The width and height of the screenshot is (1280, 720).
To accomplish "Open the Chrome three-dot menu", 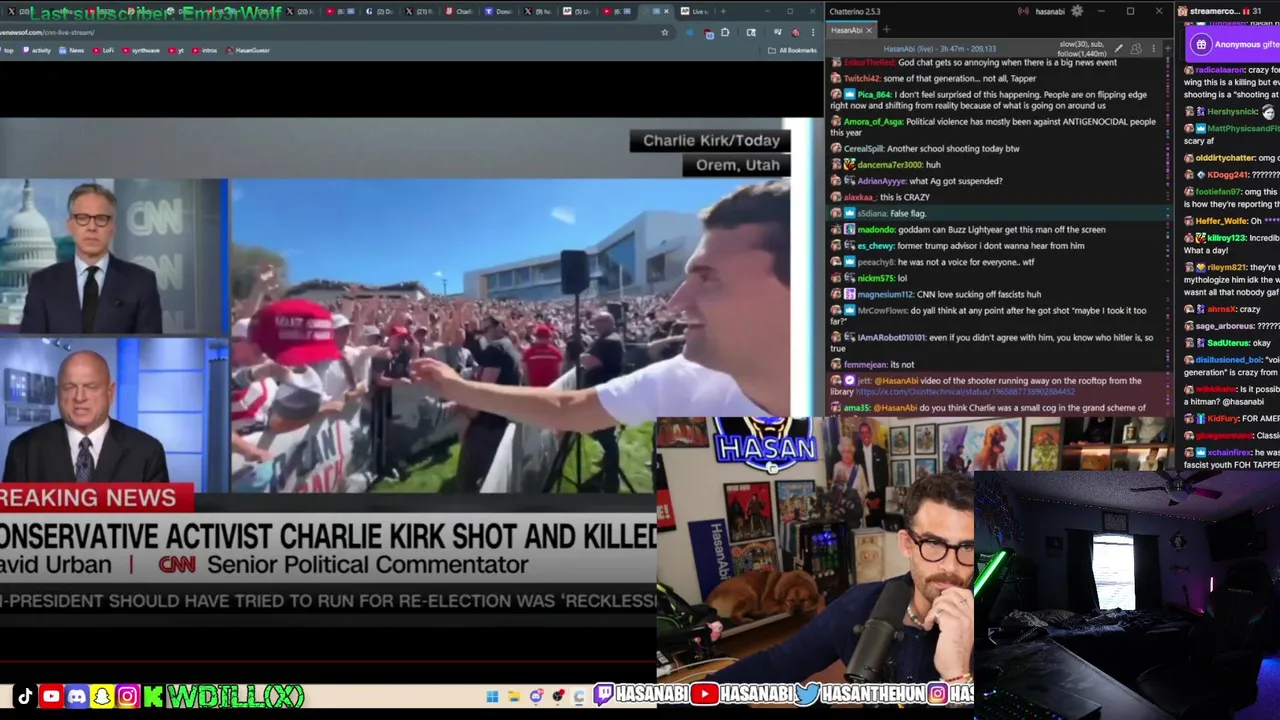I will 812,32.
